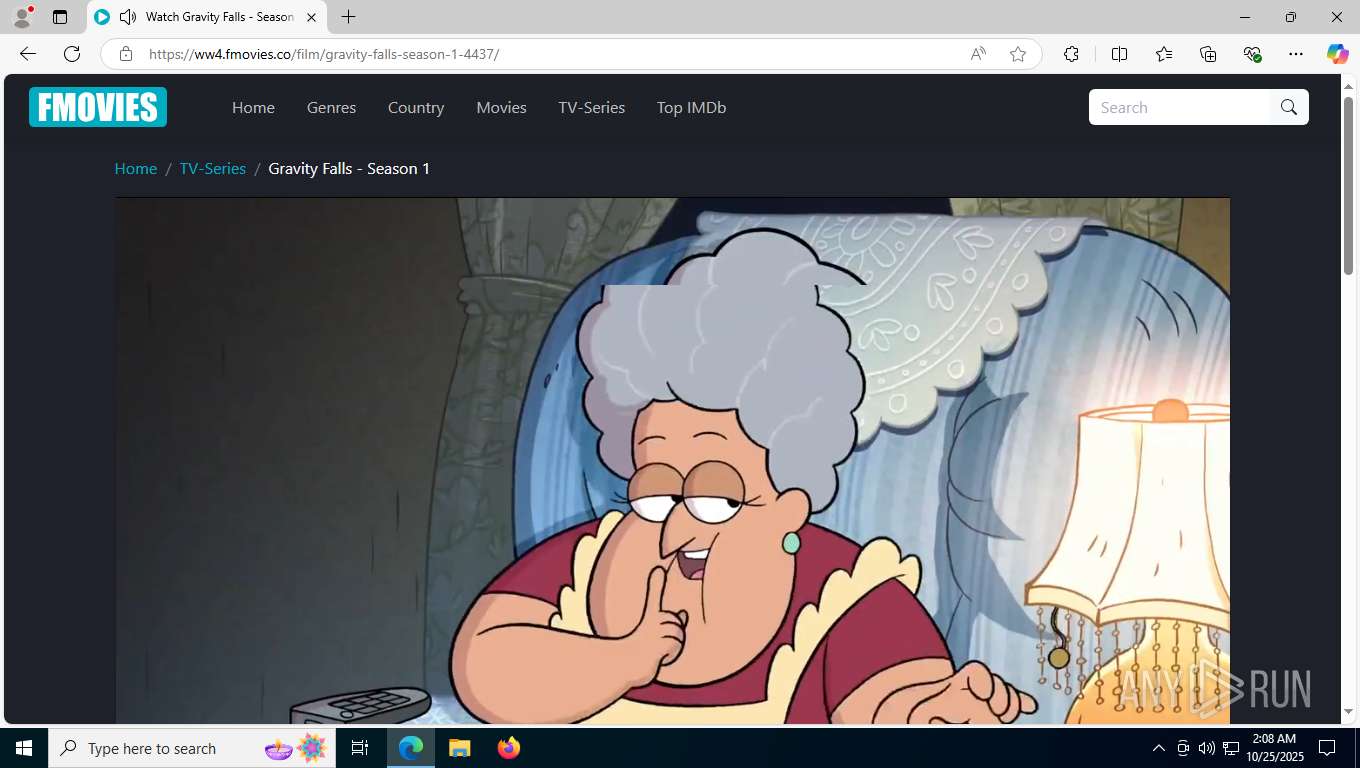Click scrollbar down arrow

point(1348,712)
